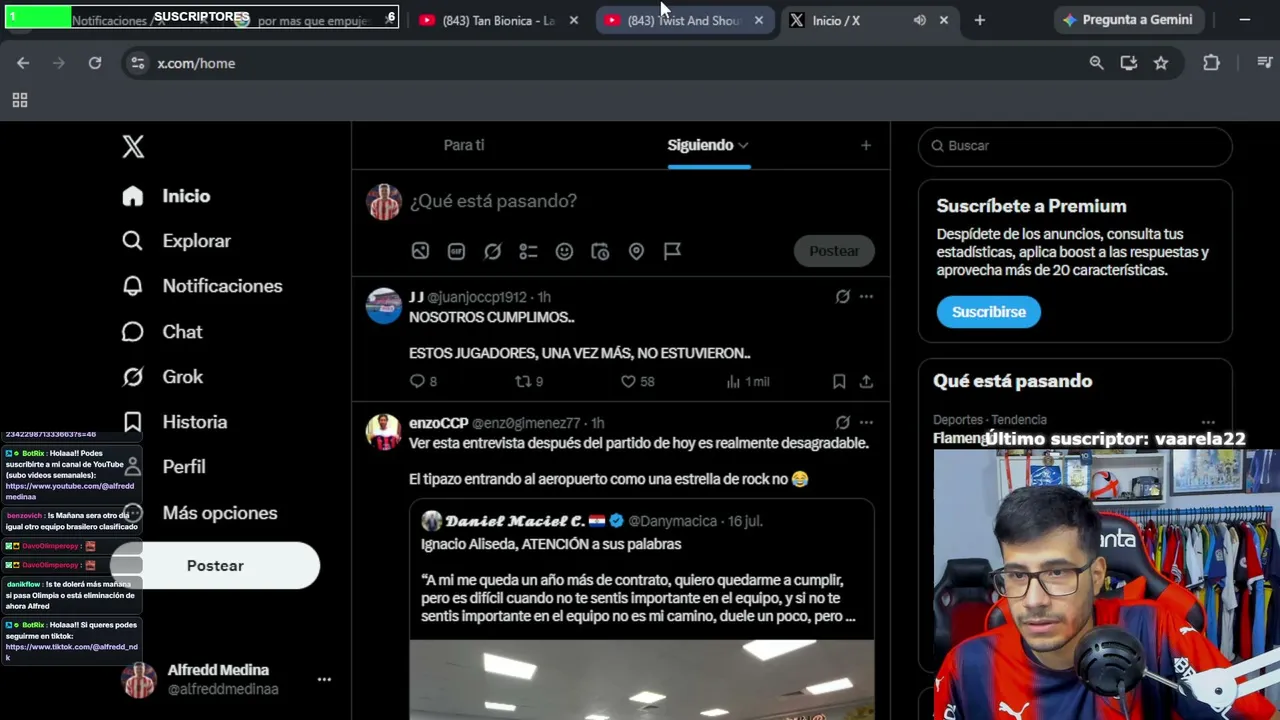Reload the x.com page
Image resolution: width=1280 pixels, height=720 pixels.
(95, 63)
